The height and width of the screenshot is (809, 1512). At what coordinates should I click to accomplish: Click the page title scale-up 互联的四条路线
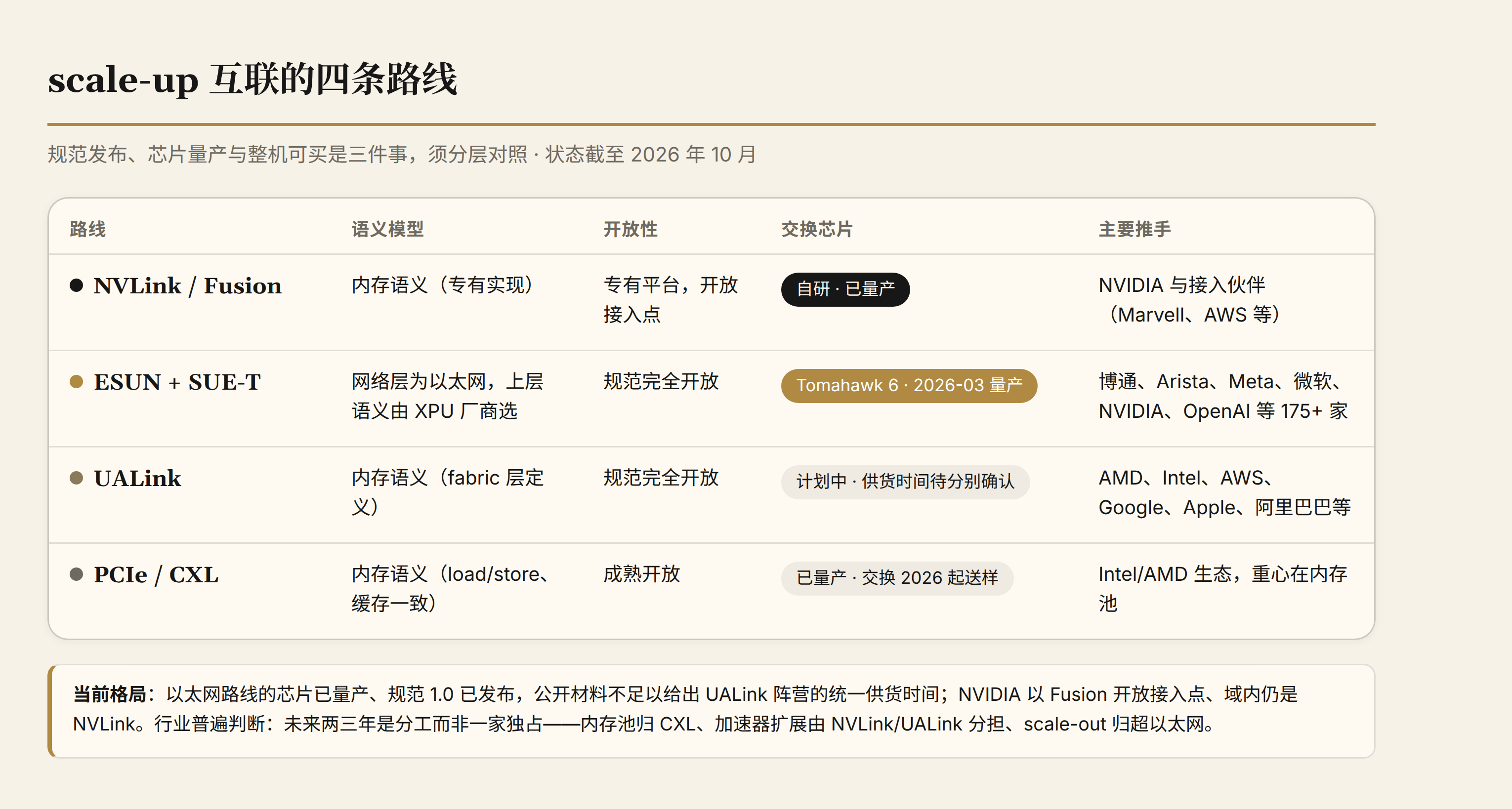[x=252, y=79]
